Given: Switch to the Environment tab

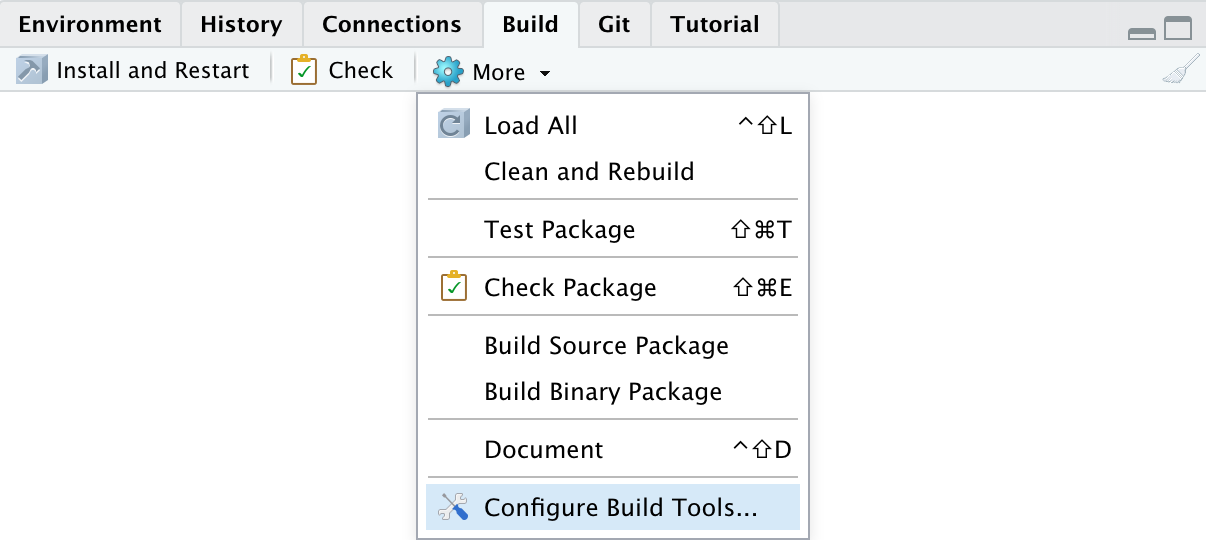Looking at the screenshot, I should (x=90, y=24).
